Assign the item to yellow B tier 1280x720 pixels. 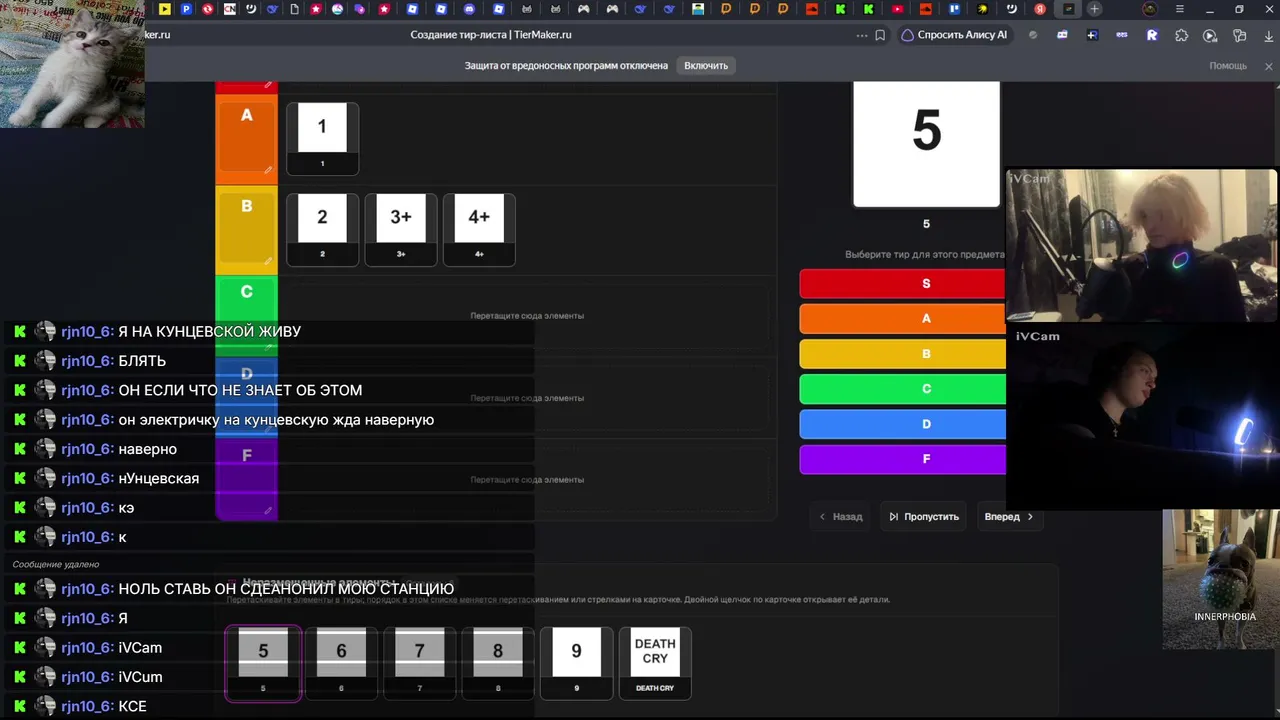click(902, 354)
